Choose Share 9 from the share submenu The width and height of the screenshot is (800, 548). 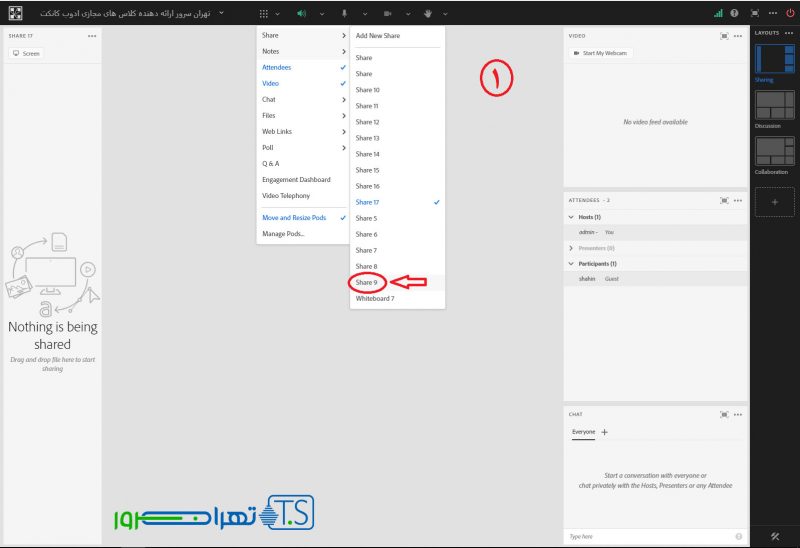367,282
